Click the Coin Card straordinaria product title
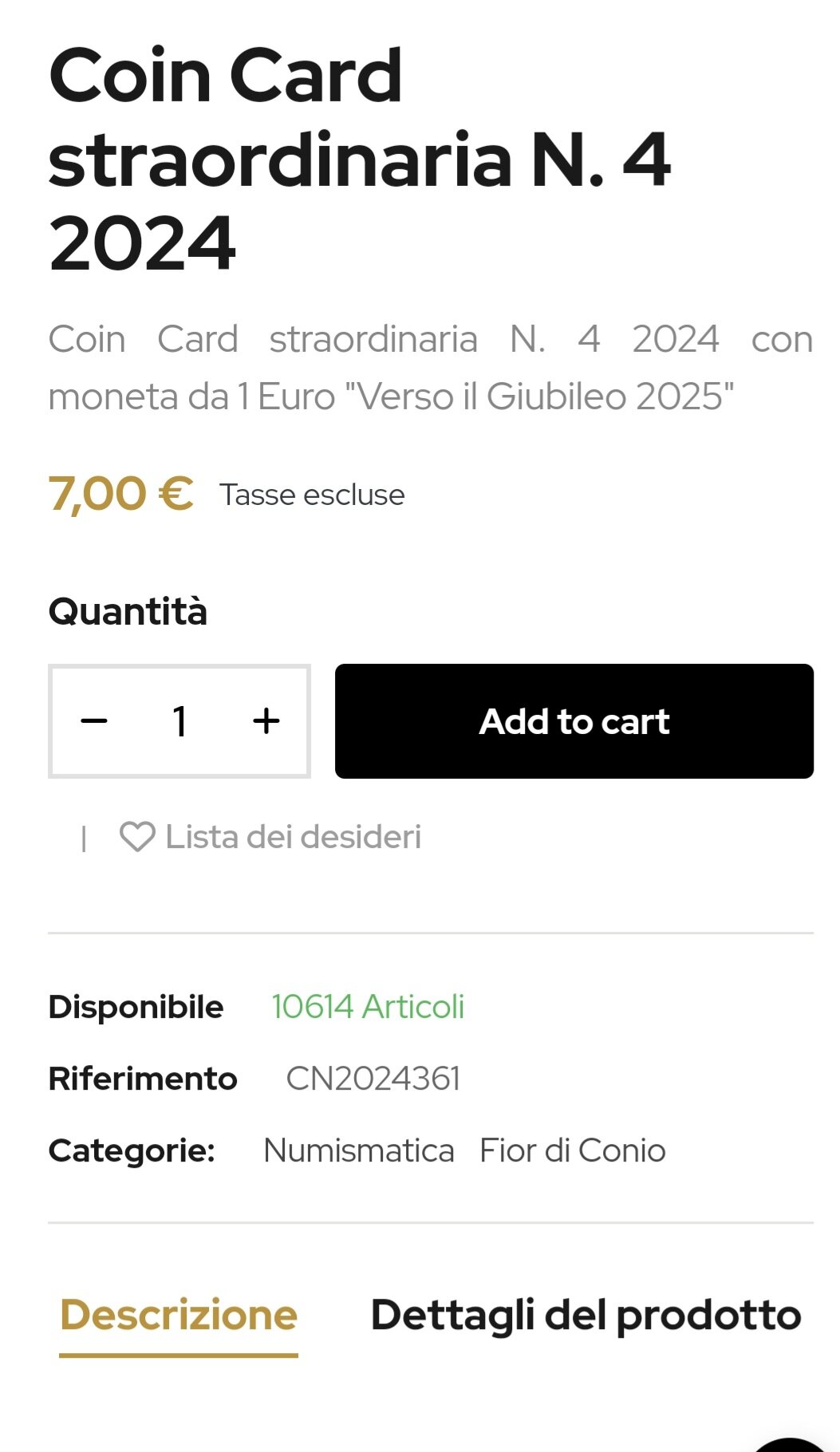Screen dimensions: 840x1452 point(359,160)
